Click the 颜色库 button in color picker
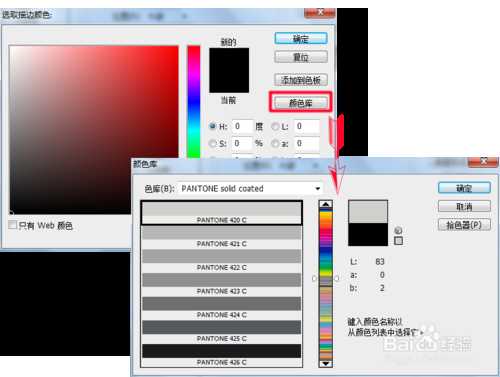The height and width of the screenshot is (377, 500). coord(301,103)
